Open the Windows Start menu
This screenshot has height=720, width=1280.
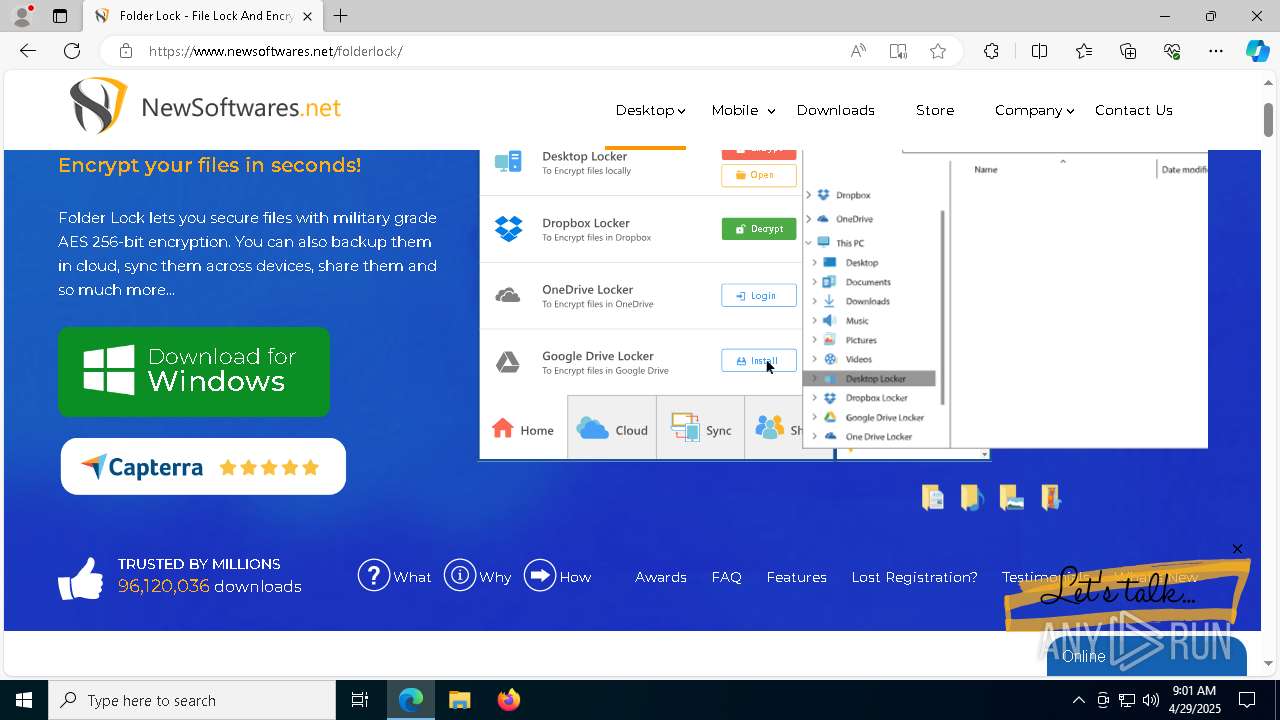(x=24, y=700)
